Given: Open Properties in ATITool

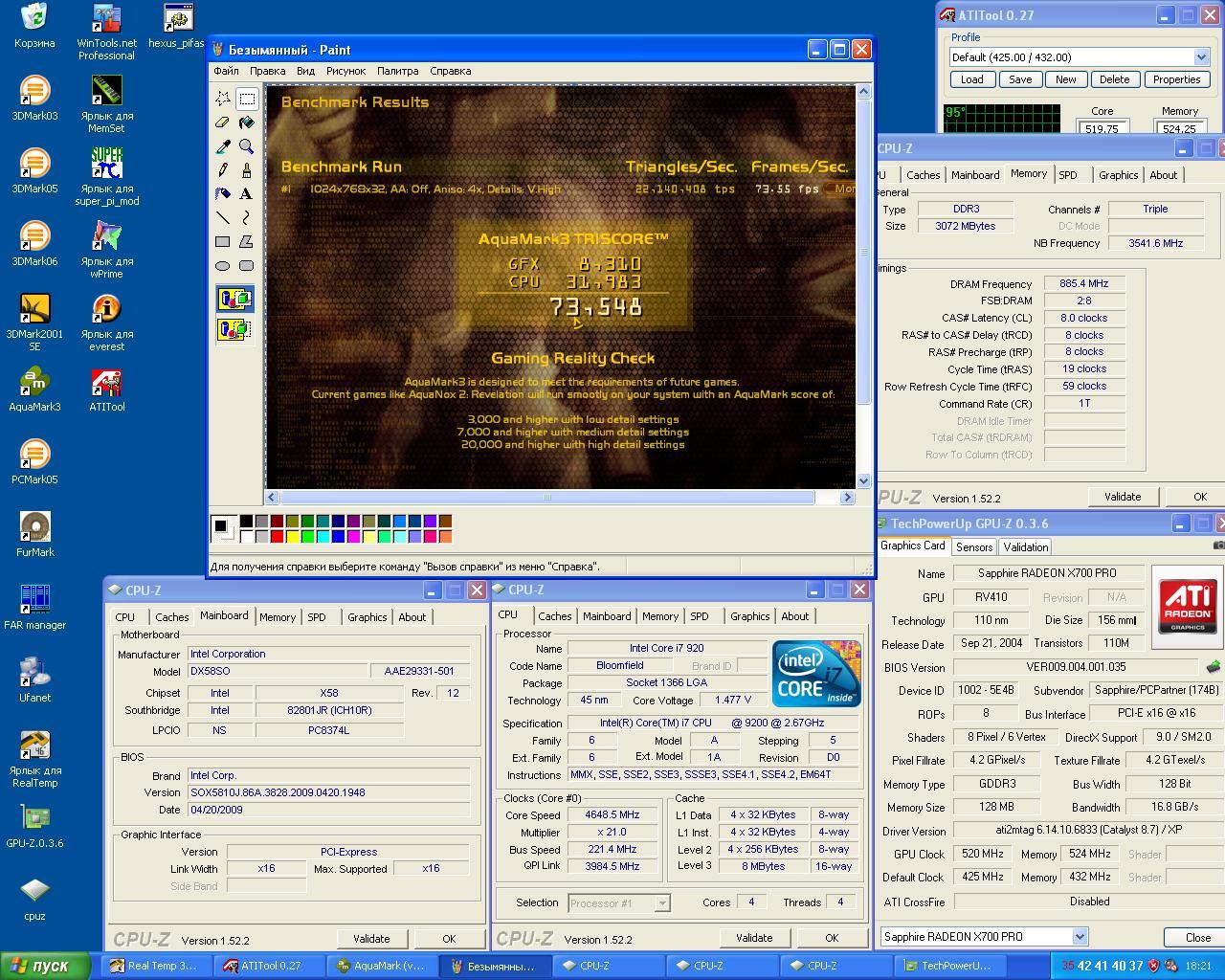Looking at the screenshot, I should (1176, 79).
